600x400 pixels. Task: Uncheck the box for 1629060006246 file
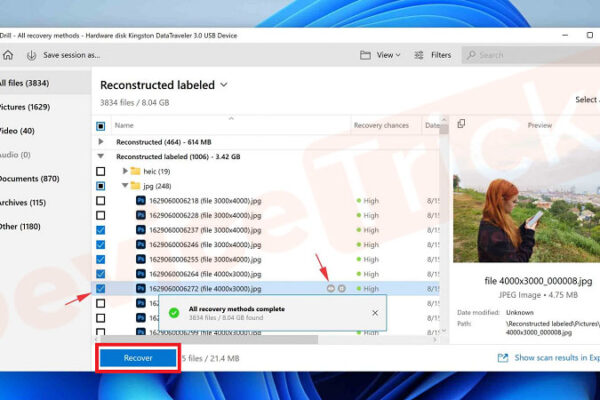coord(101,245)
